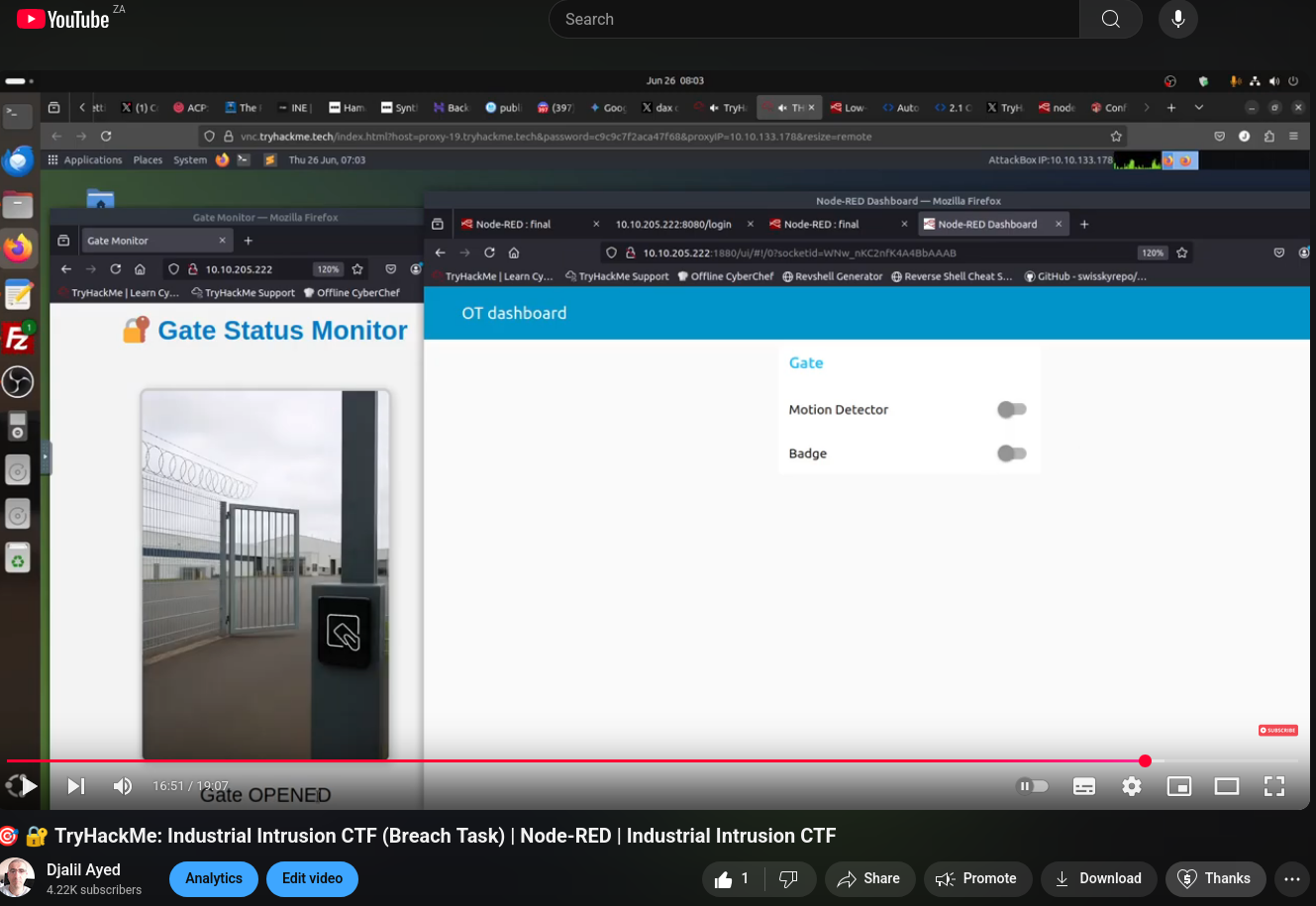This screenshot has width=1316, height=906.
Task: Mute the video volume
Action: click(123, 786)
